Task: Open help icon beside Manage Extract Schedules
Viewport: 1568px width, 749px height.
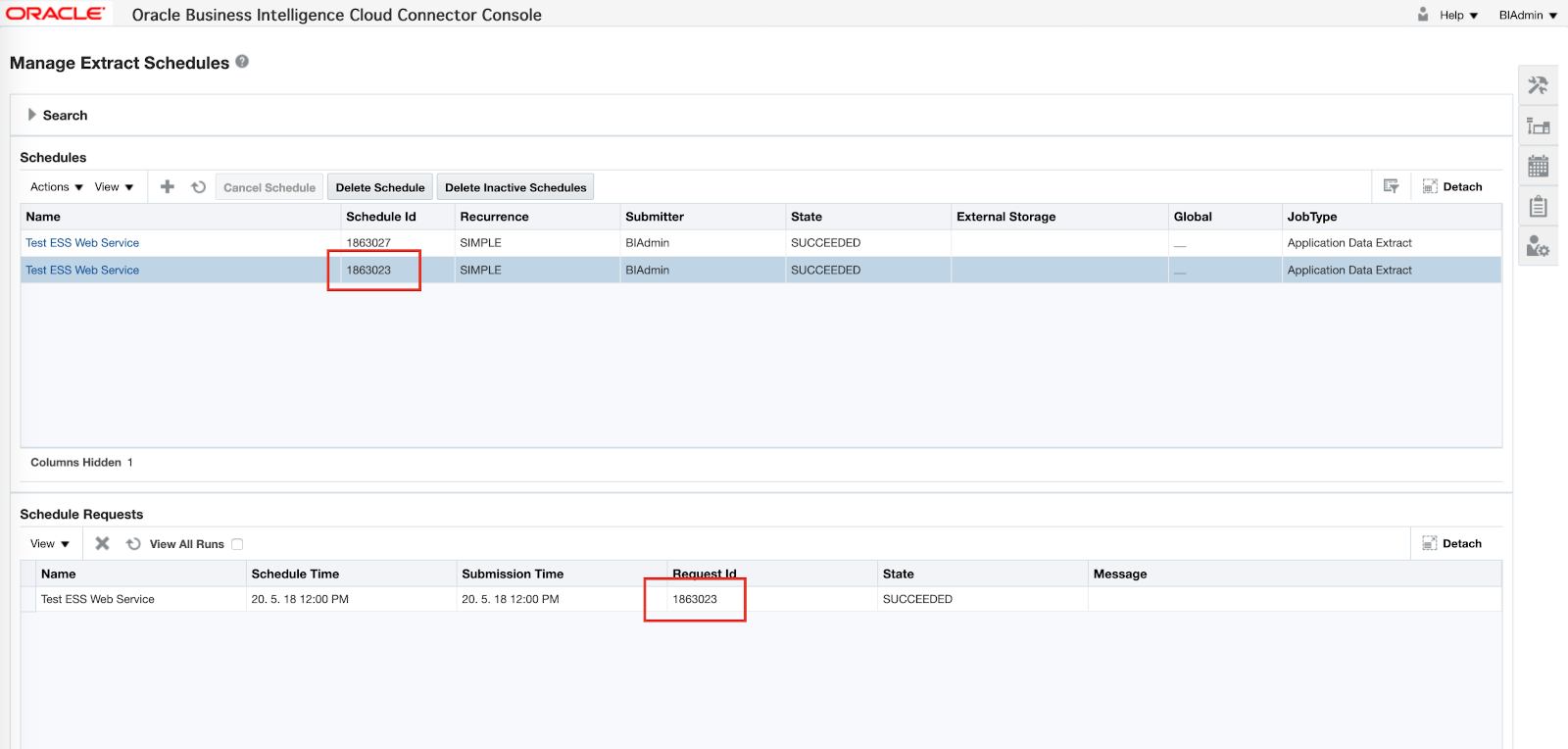Action: (x=242, y=62)
